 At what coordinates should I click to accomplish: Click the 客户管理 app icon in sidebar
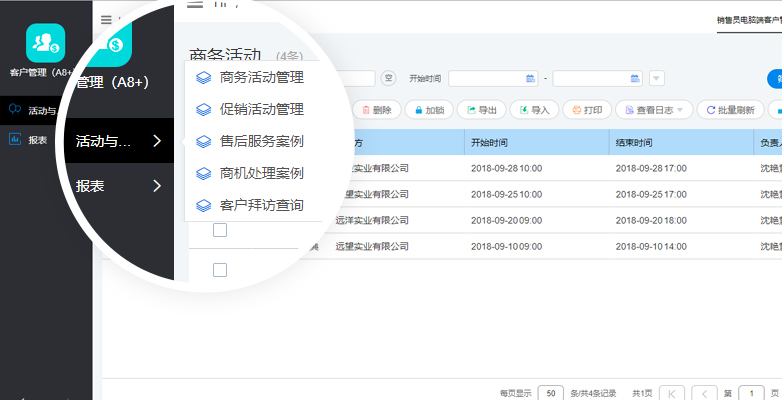(45, 43)
